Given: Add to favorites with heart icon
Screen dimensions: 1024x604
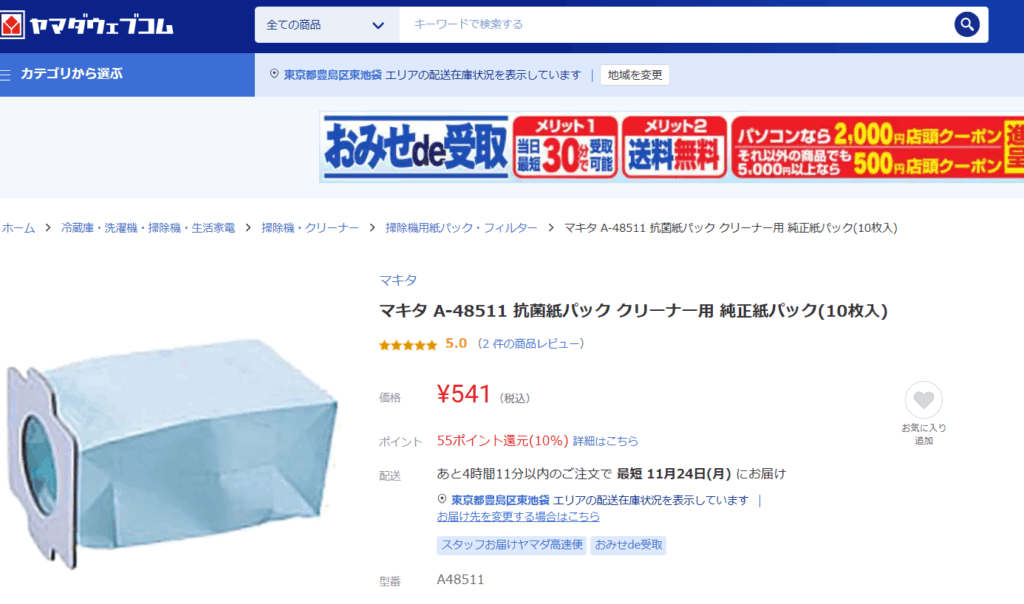Looking at the screenshot, I should (923, 400).
